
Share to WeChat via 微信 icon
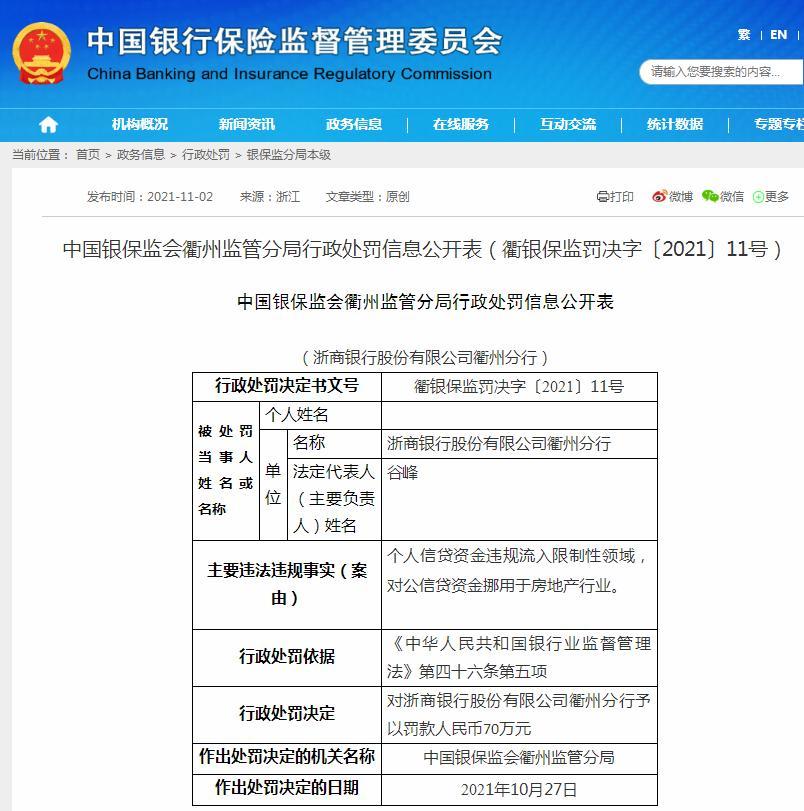pos(723,197)
